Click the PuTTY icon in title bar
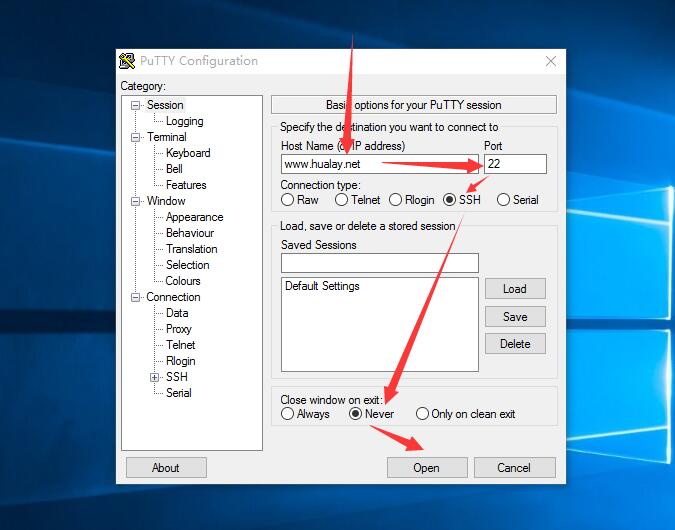This screenshot has width=675, height=530. (x=127, y=61)
